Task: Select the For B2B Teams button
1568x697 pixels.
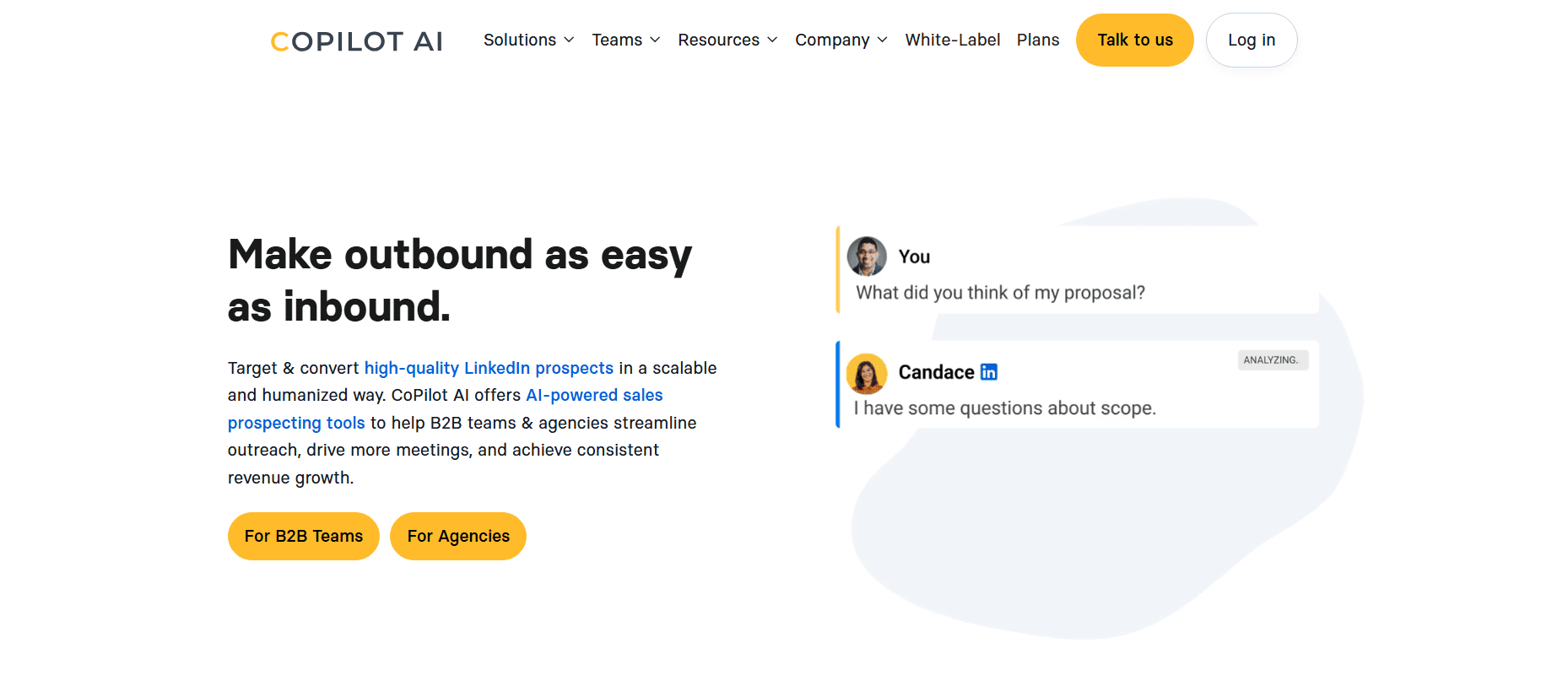Action: click(304, 536)
